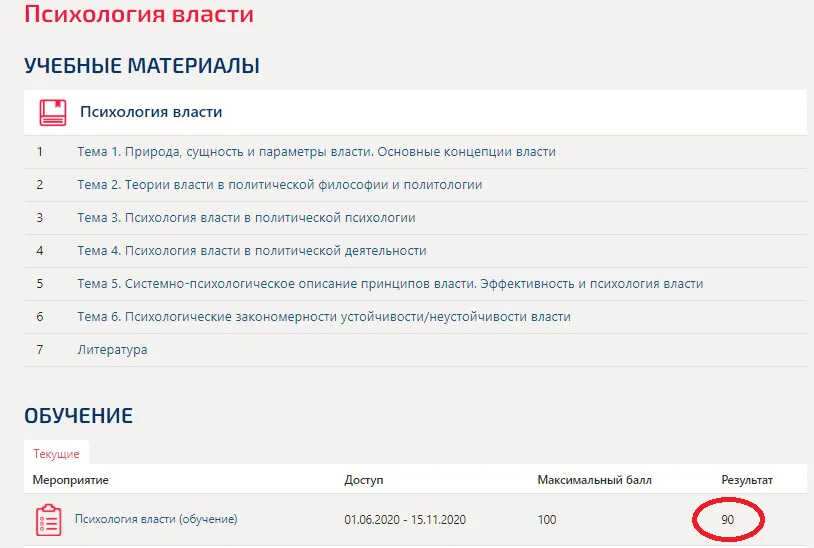This screenshot has width=814, height=548.
Task: Click row number 6 in materials list
Action: pos(39,317)
